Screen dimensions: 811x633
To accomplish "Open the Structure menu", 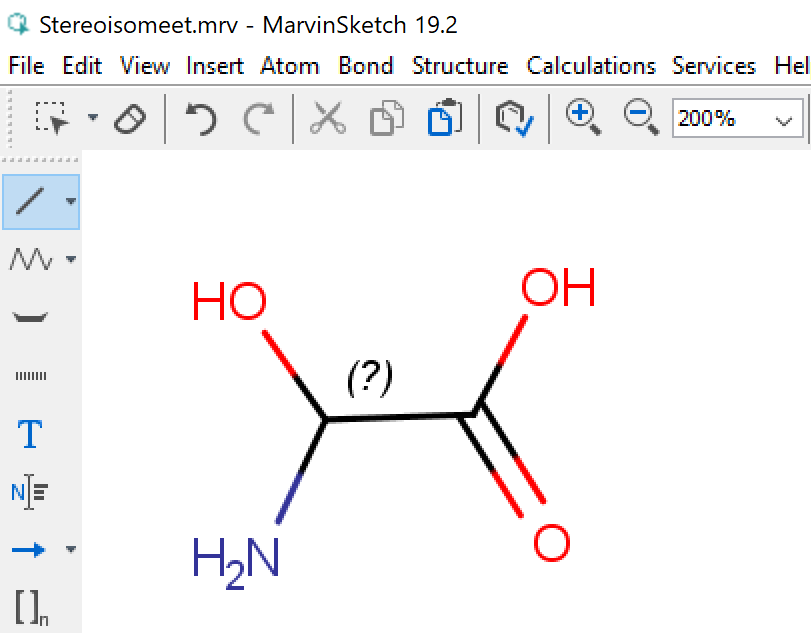I will pos(459,66).
